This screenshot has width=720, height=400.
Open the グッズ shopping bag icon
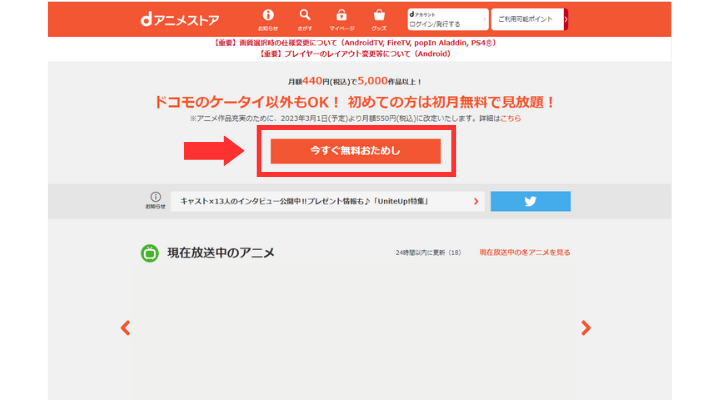(379, 18)
